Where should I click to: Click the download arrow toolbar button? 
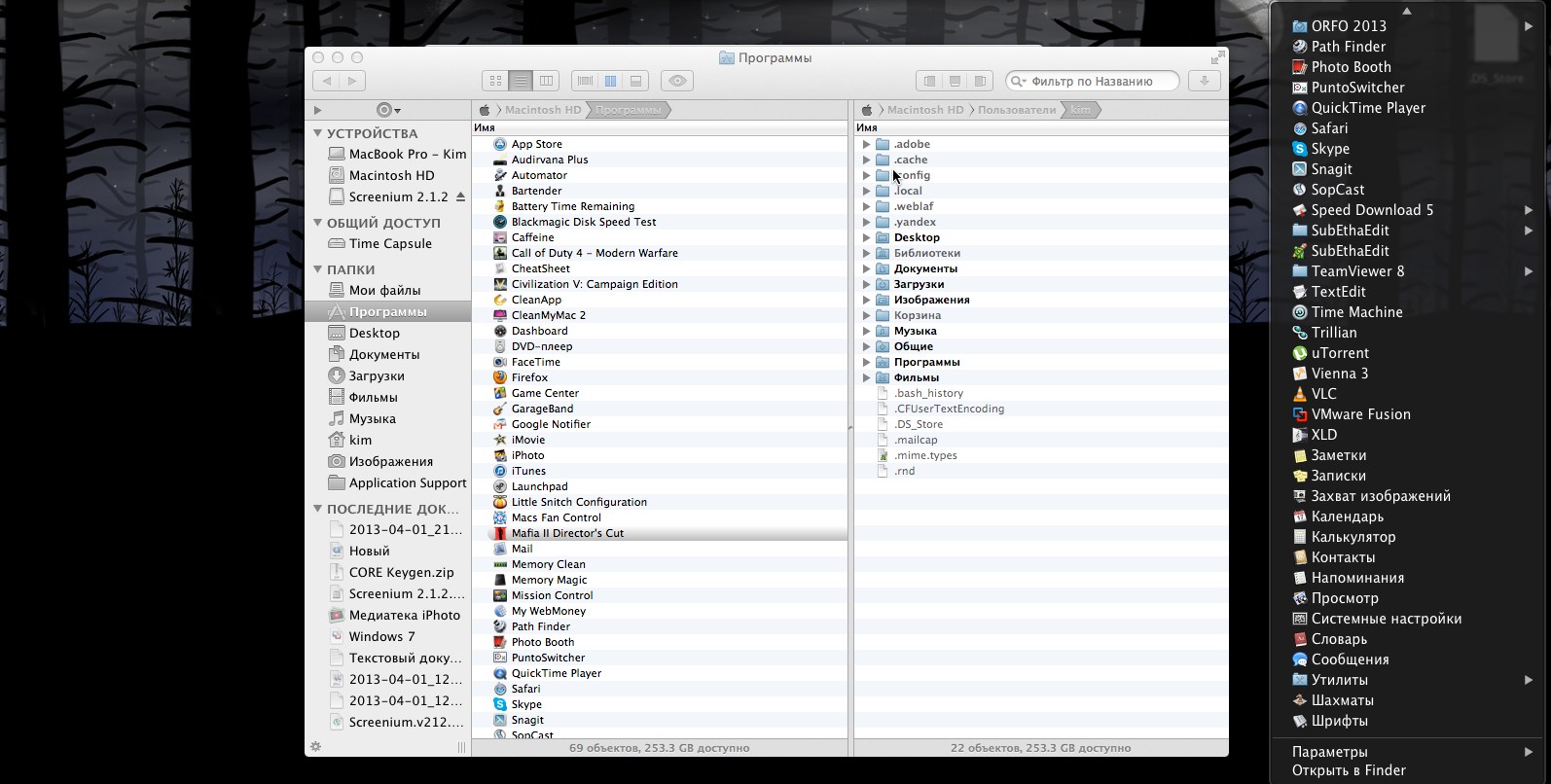pos(1204,81)
